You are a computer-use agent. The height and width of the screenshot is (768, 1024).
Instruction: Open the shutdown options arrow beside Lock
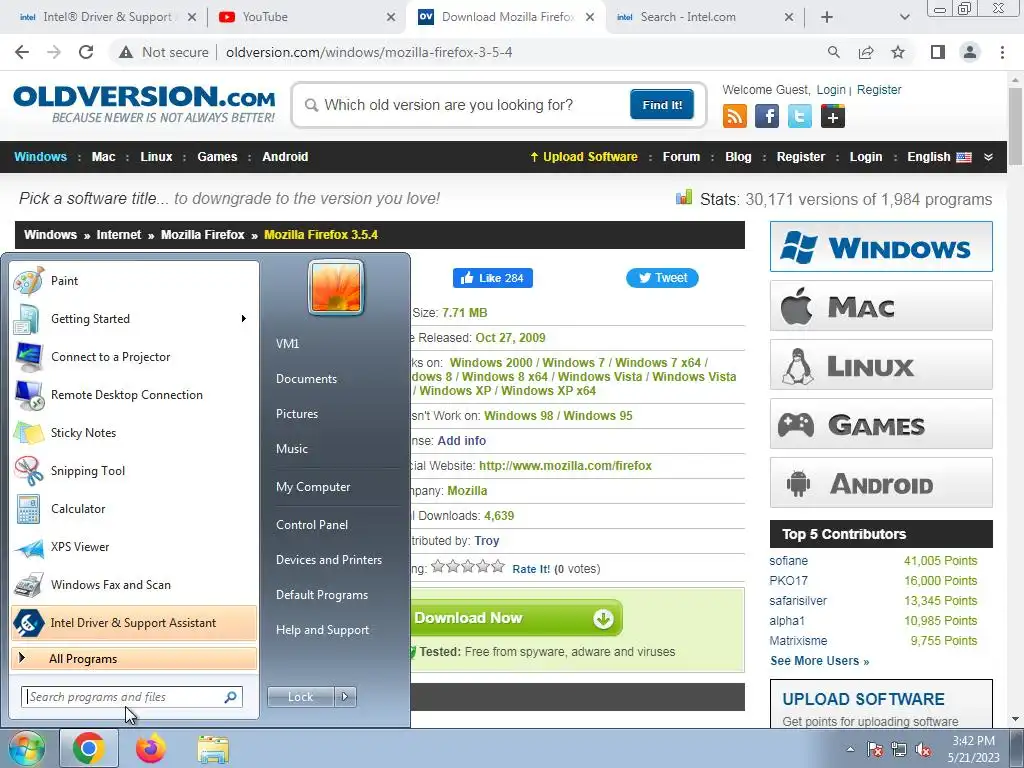[x=345, y=697]
